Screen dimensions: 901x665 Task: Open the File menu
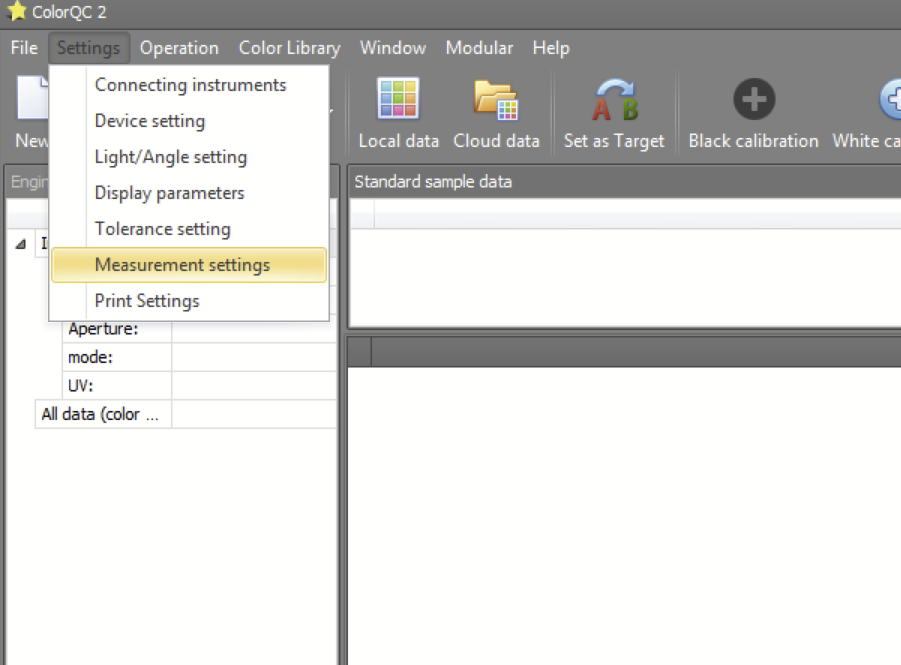coord(24,48)
